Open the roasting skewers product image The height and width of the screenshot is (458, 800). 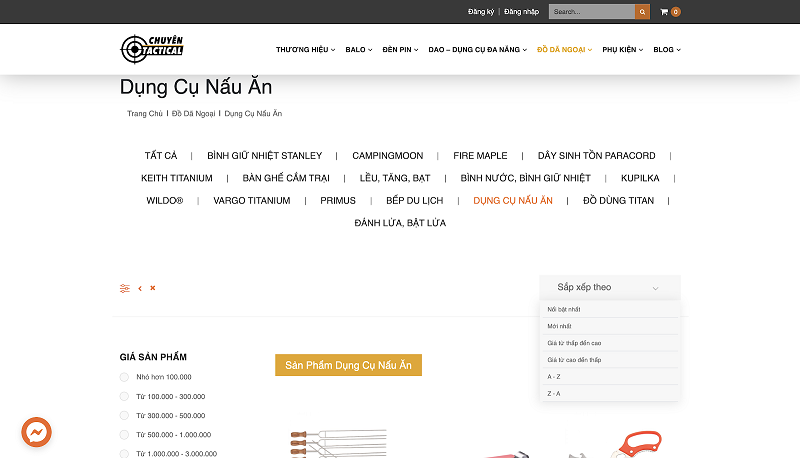pos(339,444)
